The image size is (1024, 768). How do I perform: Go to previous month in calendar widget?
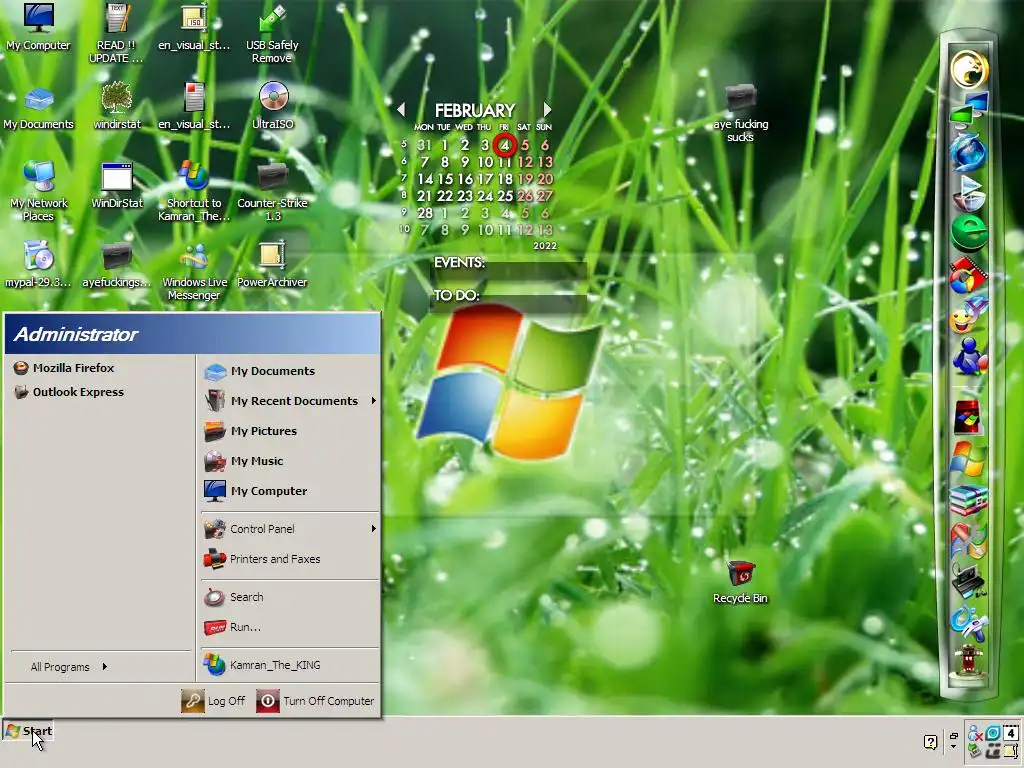pyautogui.click(x=401, y=110)
